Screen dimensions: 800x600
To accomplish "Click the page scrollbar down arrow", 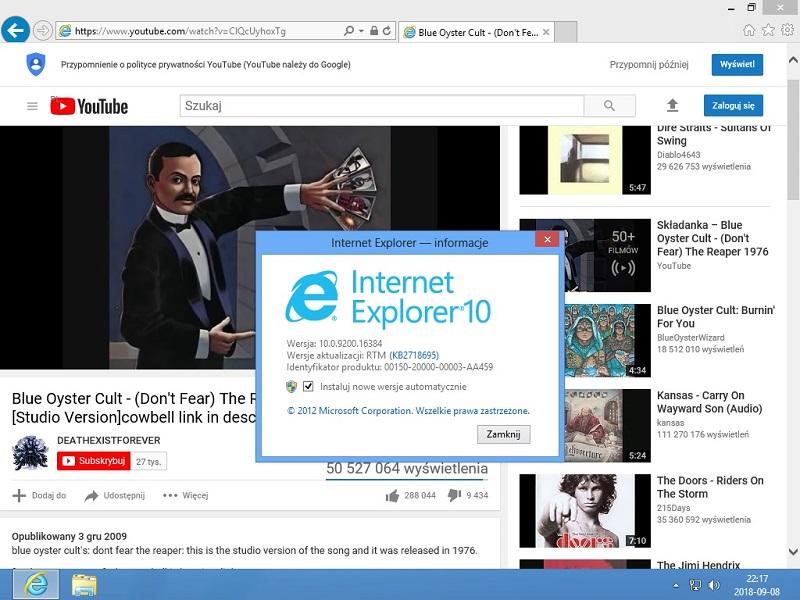I will coord(793,552).
